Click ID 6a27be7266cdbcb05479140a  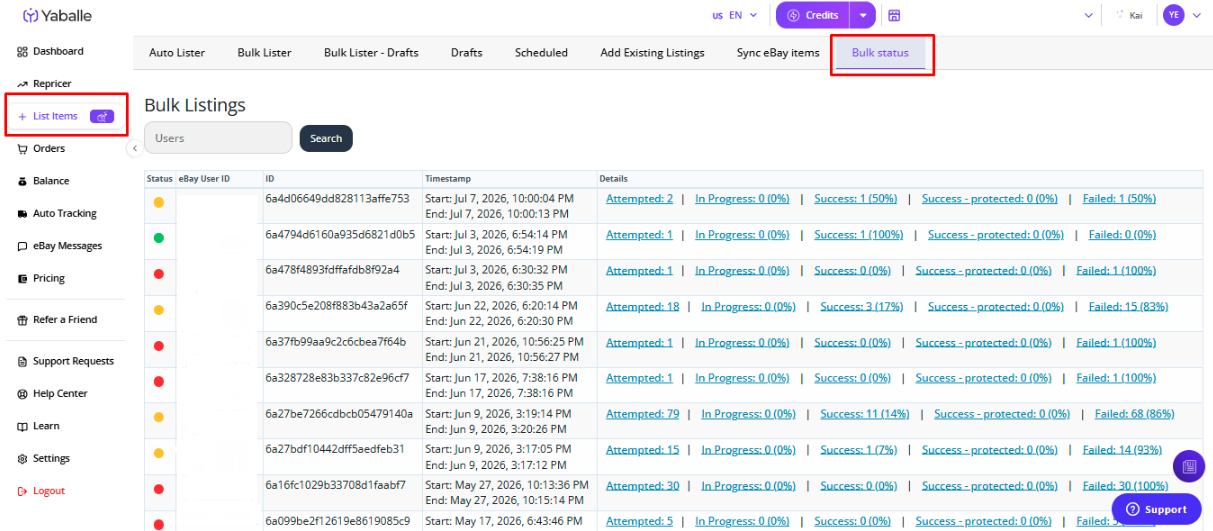339,414
